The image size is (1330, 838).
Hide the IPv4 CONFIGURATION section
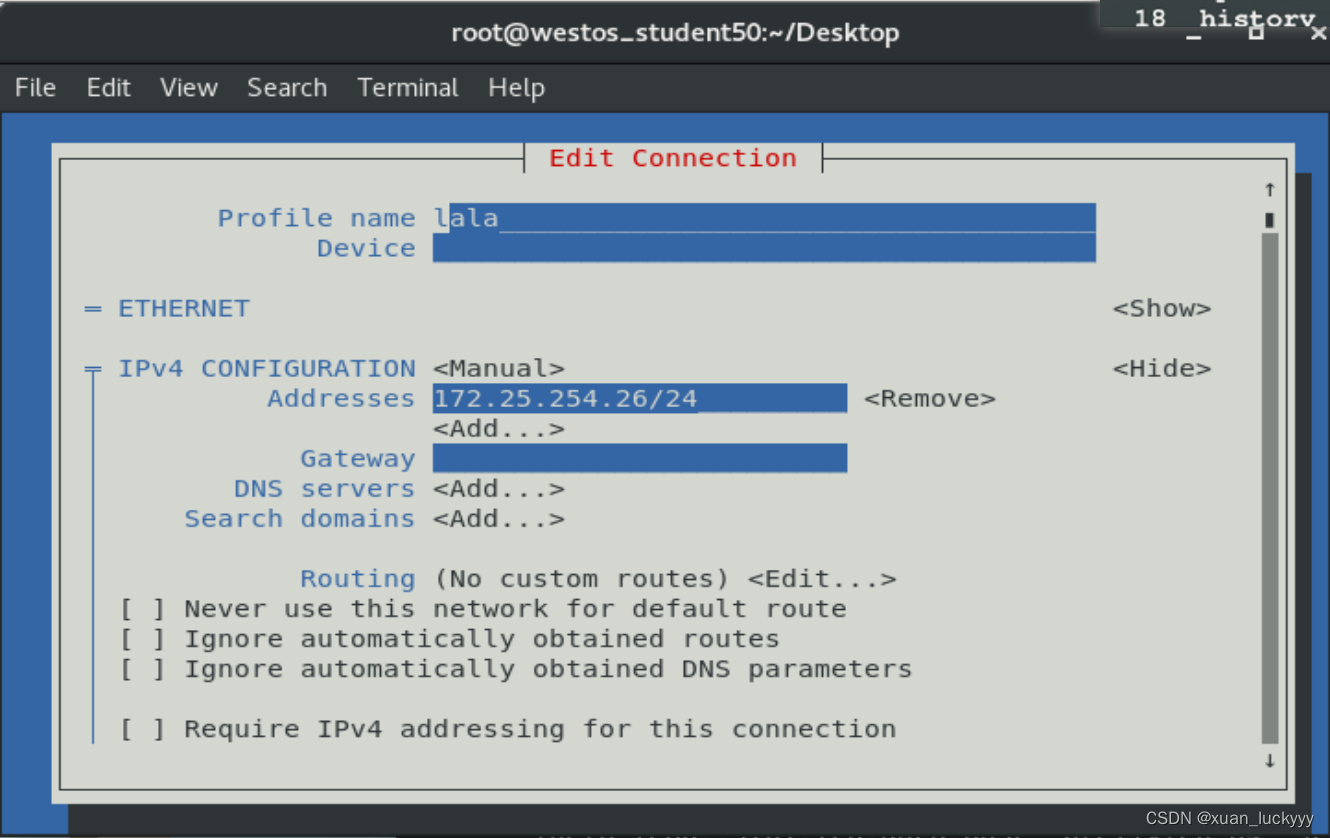[1162, 369]
